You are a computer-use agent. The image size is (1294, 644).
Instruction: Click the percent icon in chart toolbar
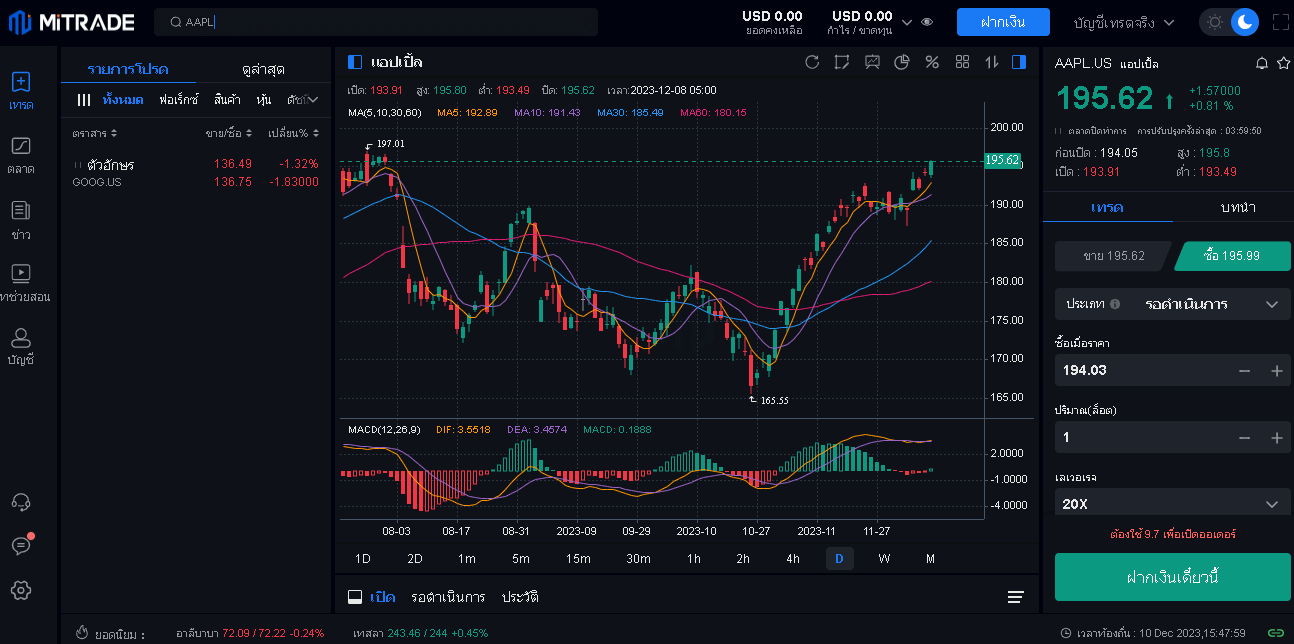pos(932,62)
